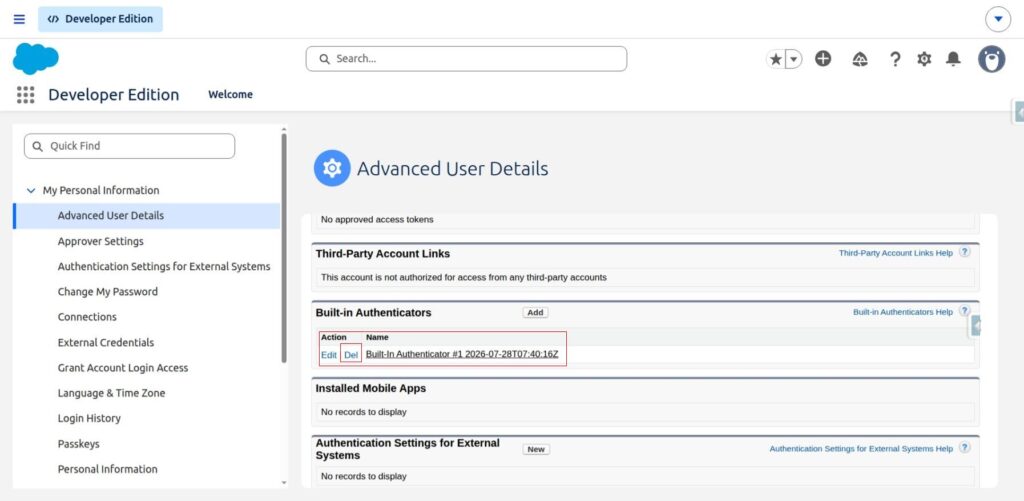Click the Developer Edition code tab
Viewport: 1024px width, 501px height.
(100, 19)
